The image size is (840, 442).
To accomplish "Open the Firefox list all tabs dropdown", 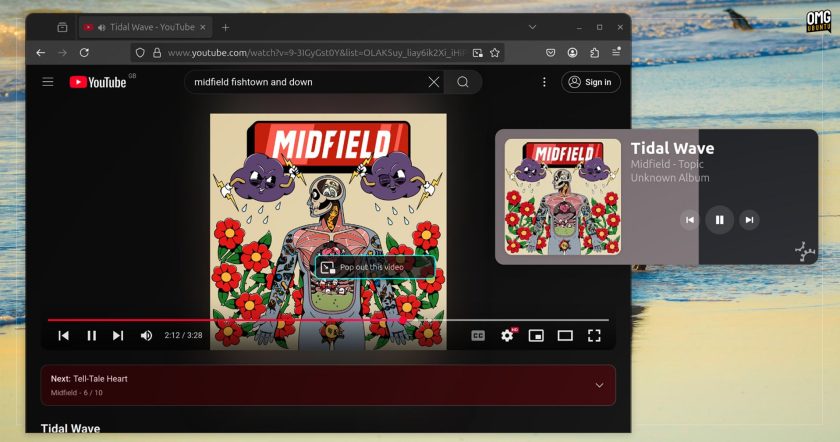I will click(x=532, y=27).
